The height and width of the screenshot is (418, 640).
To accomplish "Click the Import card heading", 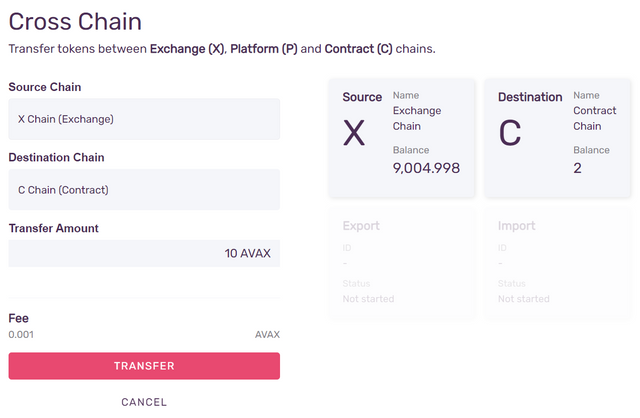I will coord(517,226).
